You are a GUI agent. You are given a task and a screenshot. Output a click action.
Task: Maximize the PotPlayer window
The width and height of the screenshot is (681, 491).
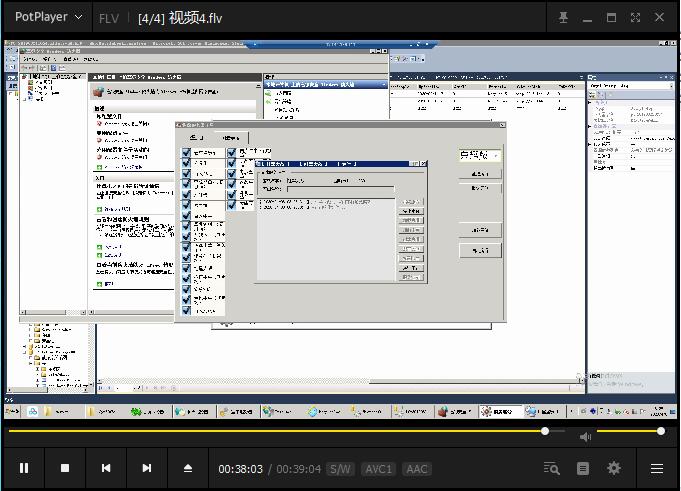click(x=611, y=18)
